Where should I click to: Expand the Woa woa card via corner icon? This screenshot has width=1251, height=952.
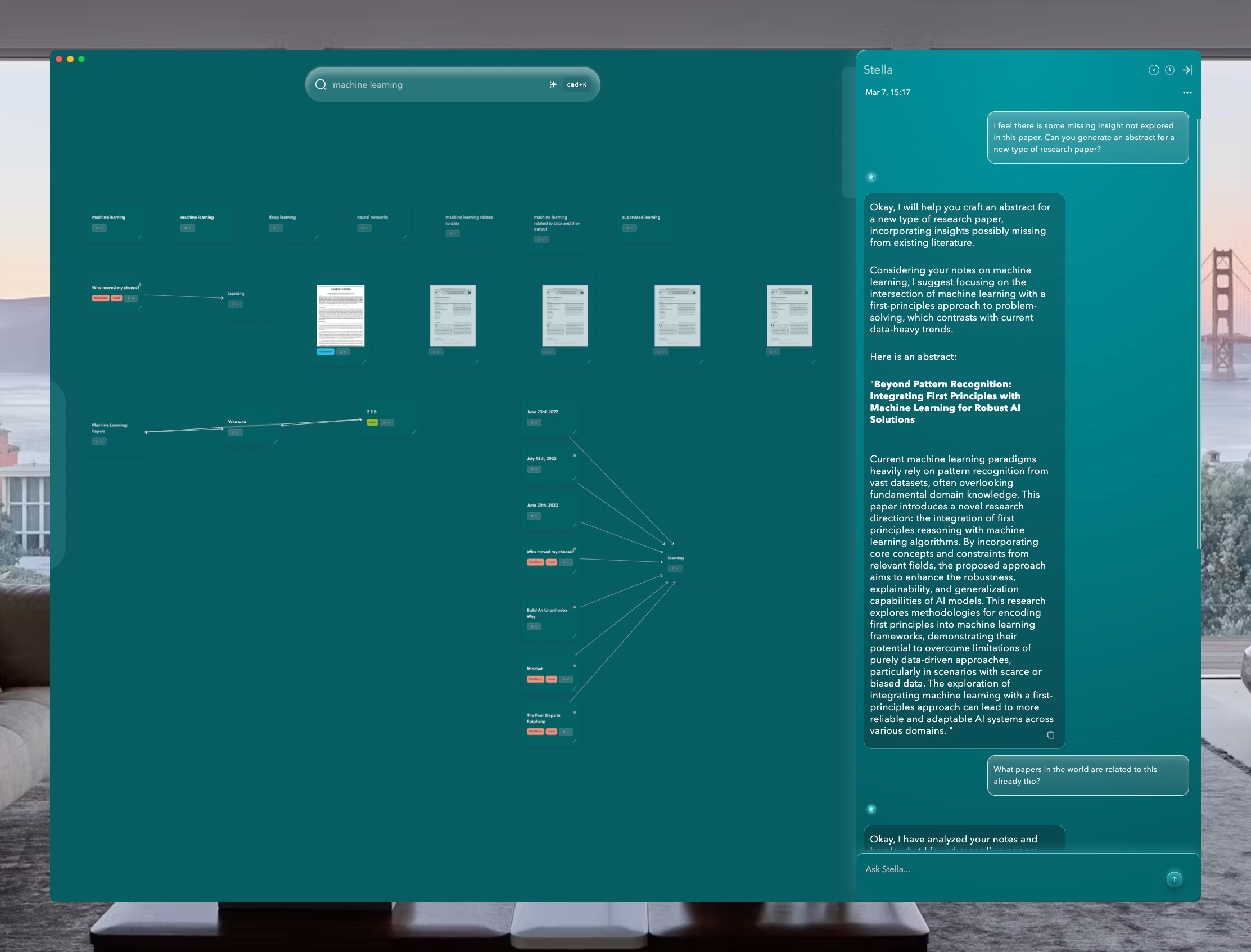point(276,442)
